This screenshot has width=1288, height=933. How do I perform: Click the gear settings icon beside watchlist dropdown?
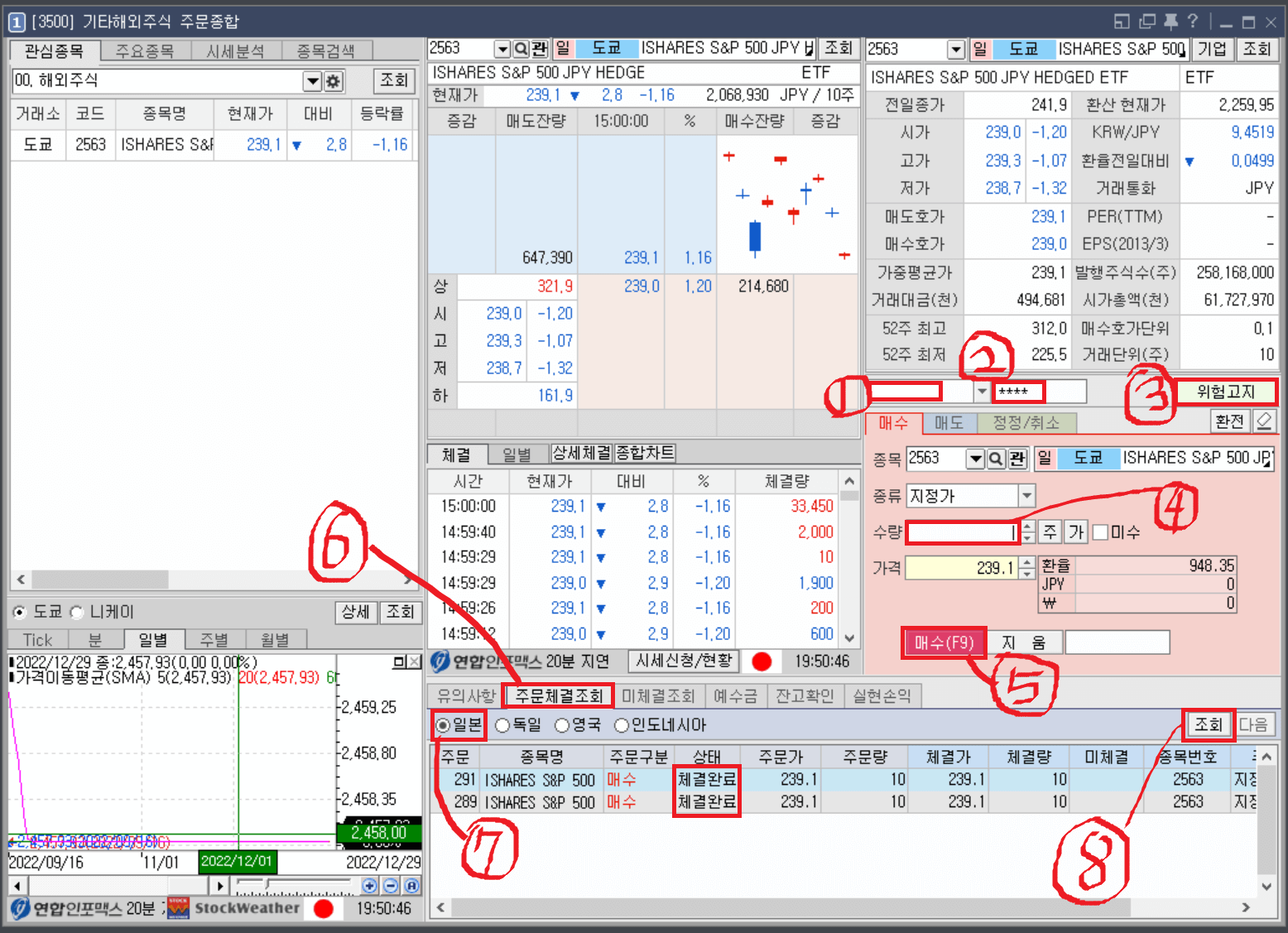click(333, 81)
